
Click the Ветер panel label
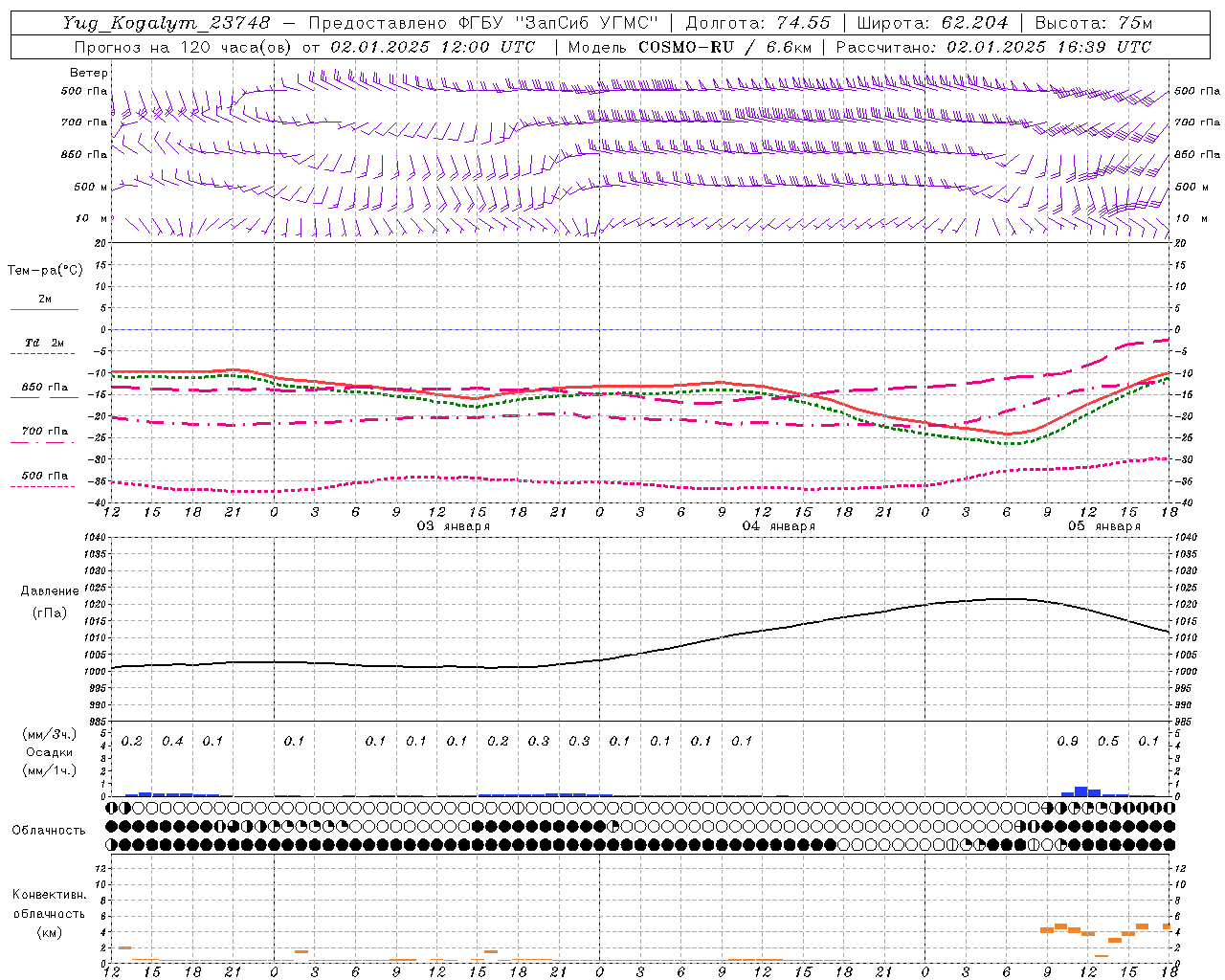click(89, 73)
